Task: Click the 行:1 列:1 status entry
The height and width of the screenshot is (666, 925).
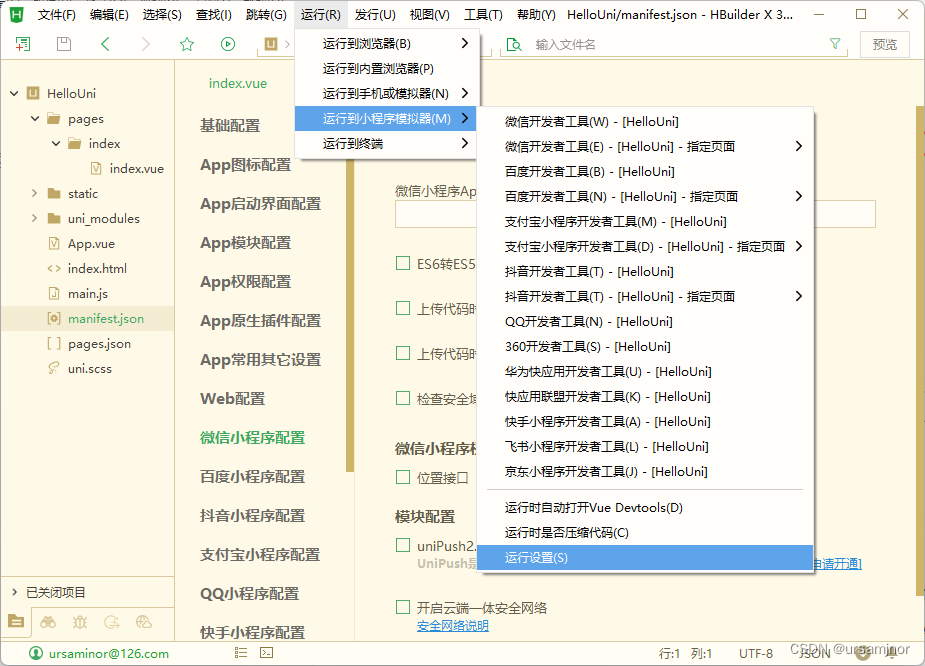Action: point(685,654)
